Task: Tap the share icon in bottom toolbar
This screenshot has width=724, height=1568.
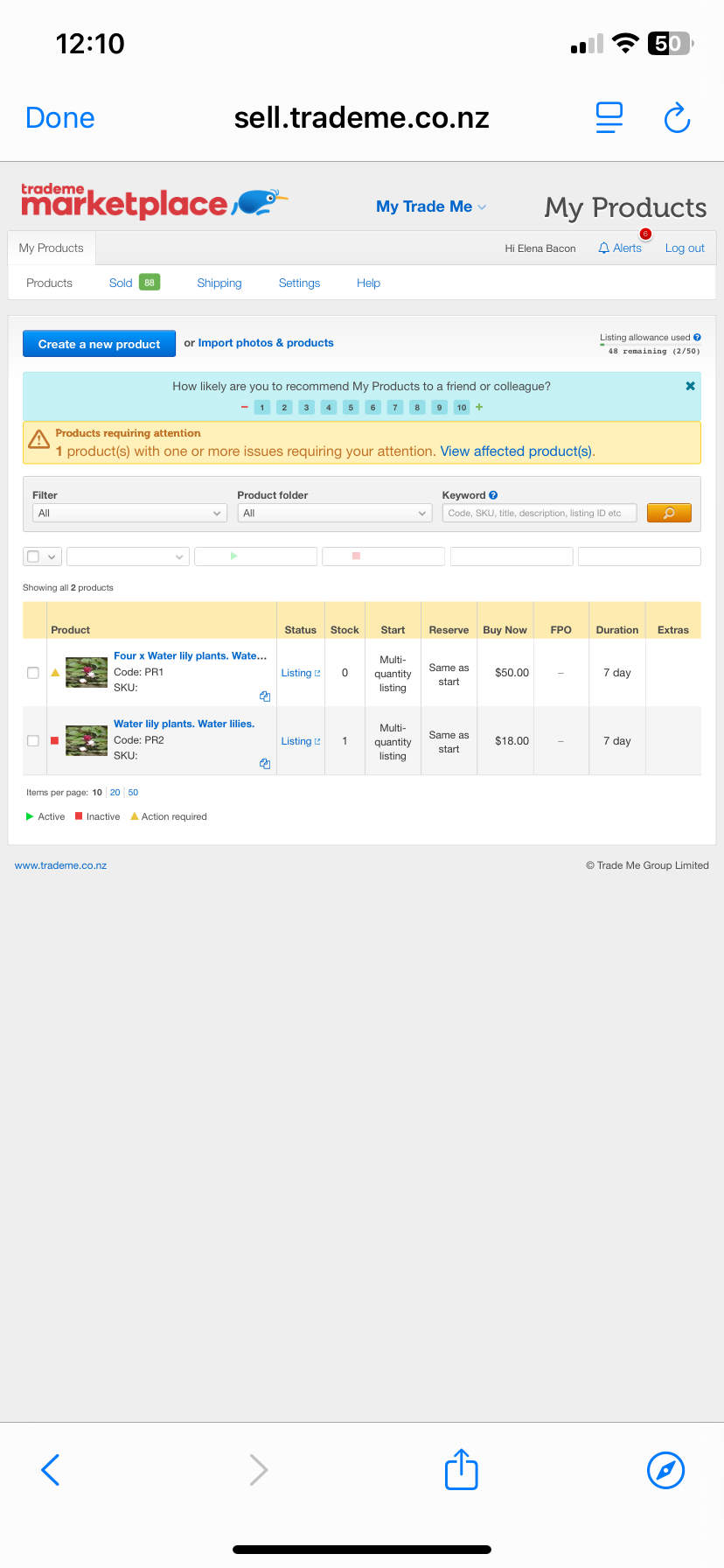Action: 461,1469
